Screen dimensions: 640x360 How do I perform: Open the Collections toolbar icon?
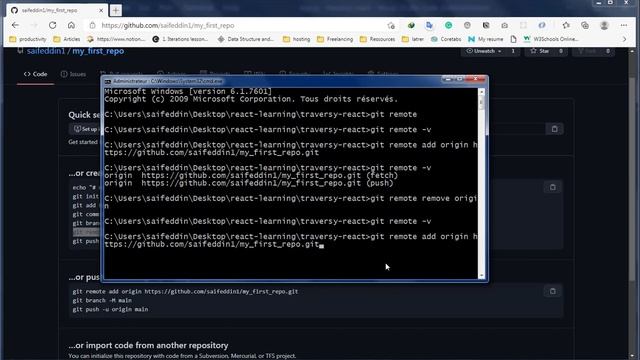coord(585,25)
